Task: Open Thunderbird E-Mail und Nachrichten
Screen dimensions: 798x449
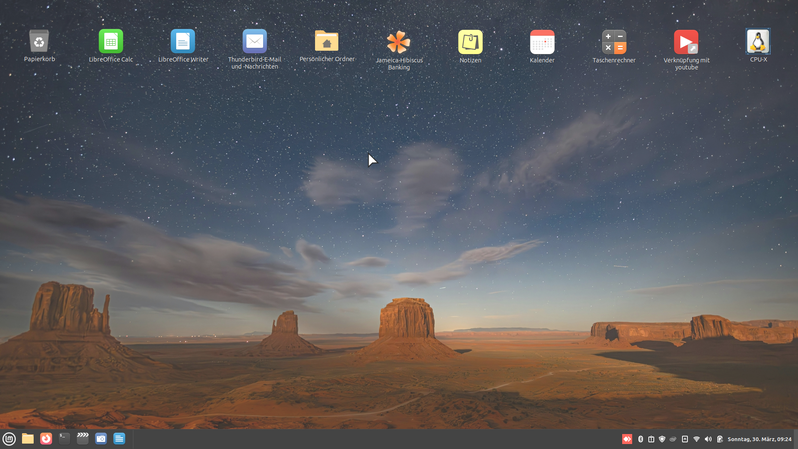Action: [254, 41]
